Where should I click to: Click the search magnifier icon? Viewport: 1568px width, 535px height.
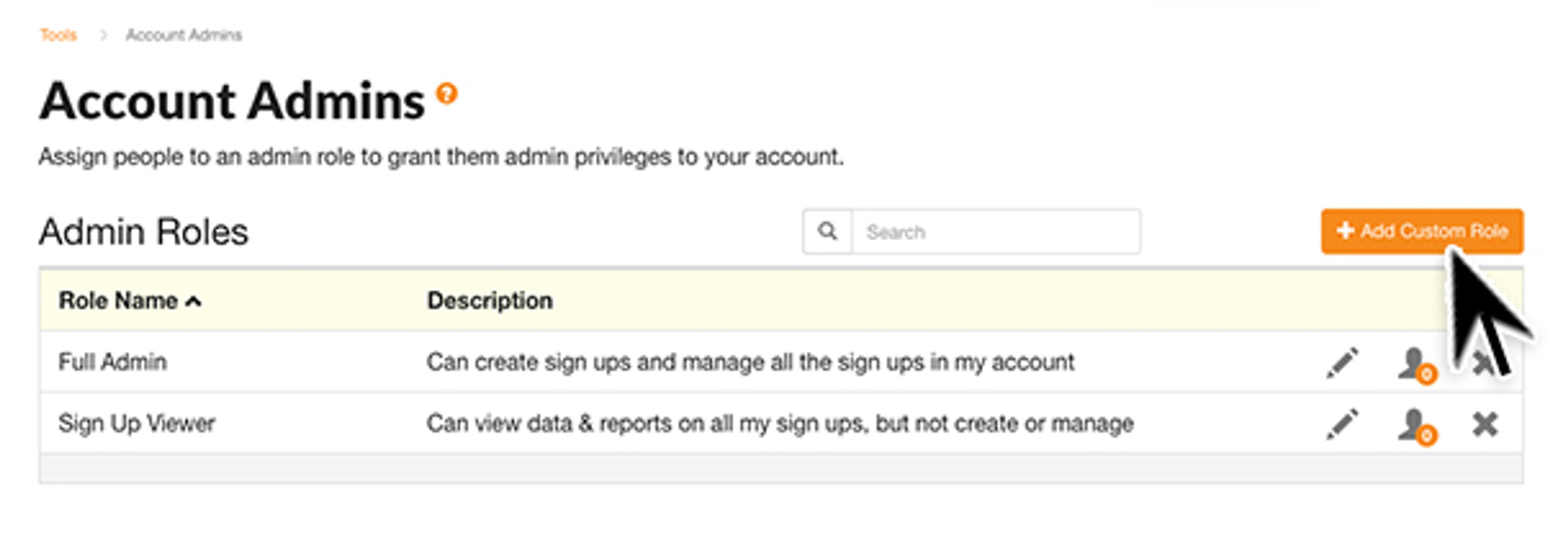[x=827, y=232]
